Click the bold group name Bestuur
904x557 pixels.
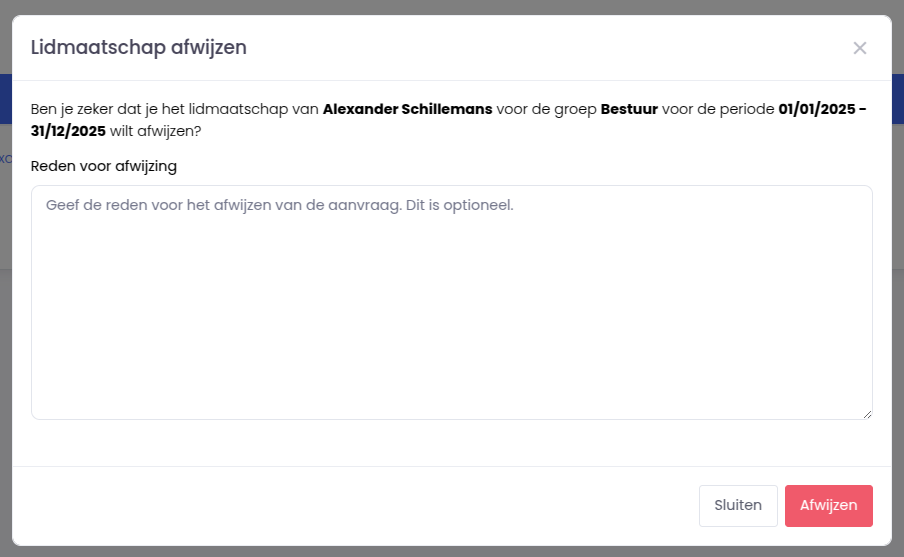point(629,109)
